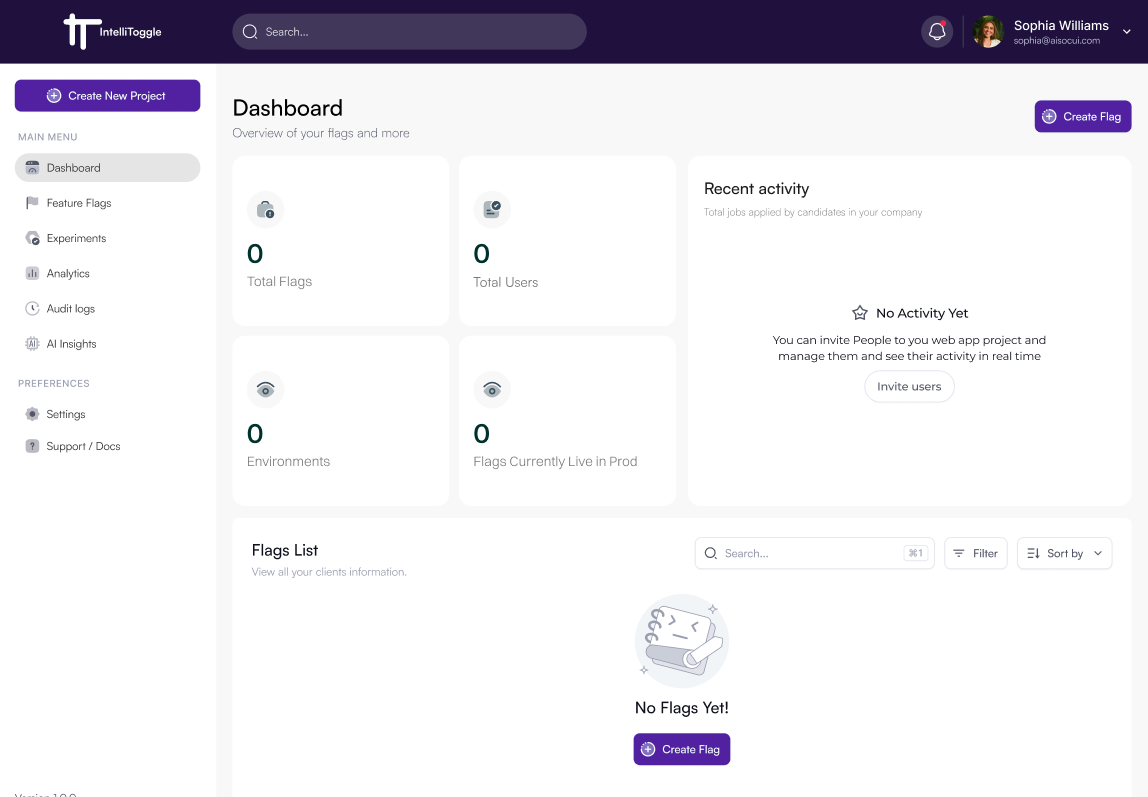The image size is (1148, 797).
Task: View the Audit logs
Action: pos(72,308)
